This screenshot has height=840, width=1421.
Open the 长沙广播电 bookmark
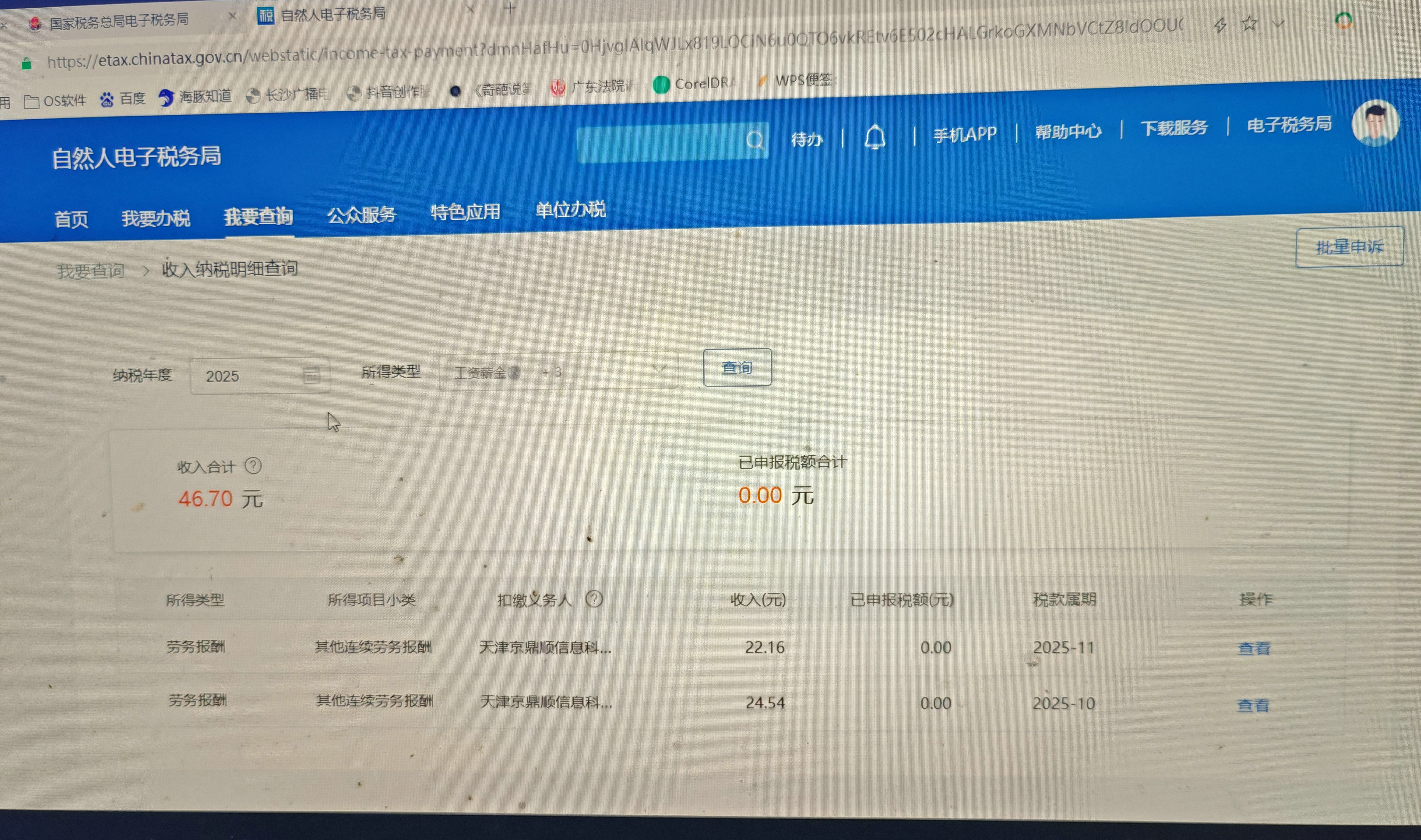click(287, 95)
